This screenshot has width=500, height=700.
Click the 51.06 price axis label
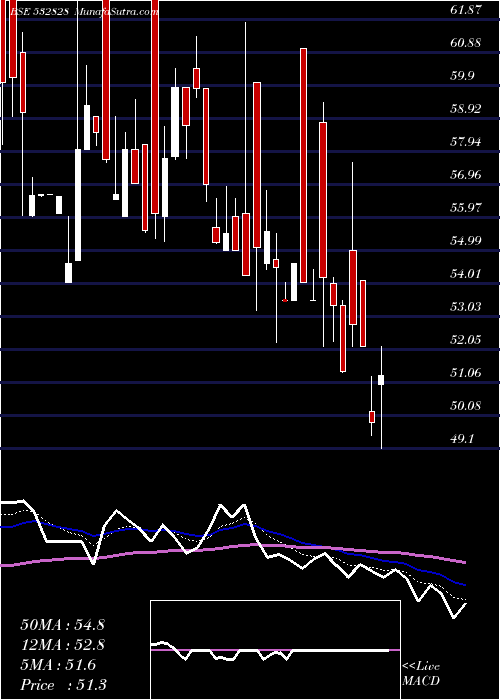click(466, 373)
